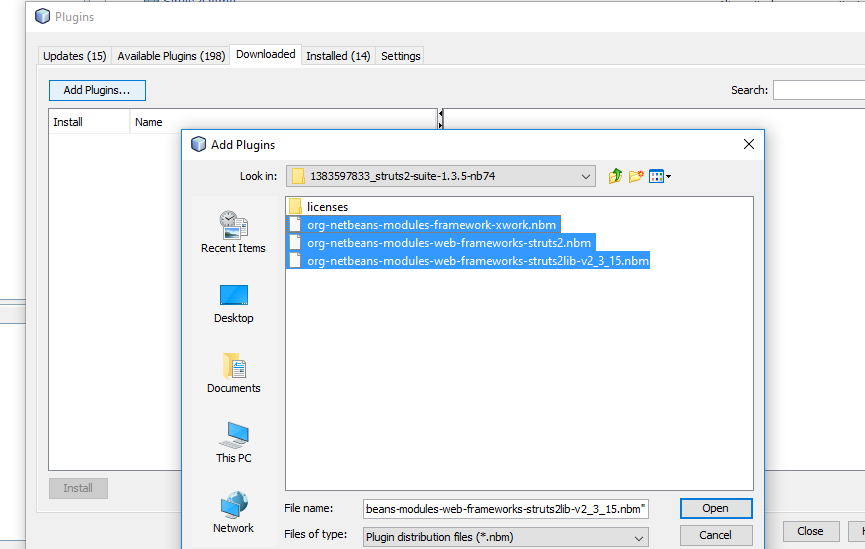This screenshot has height=549, width=865.
Task: Select file icon for framework-xwork.nbm
Action: [x=295, y=225]
